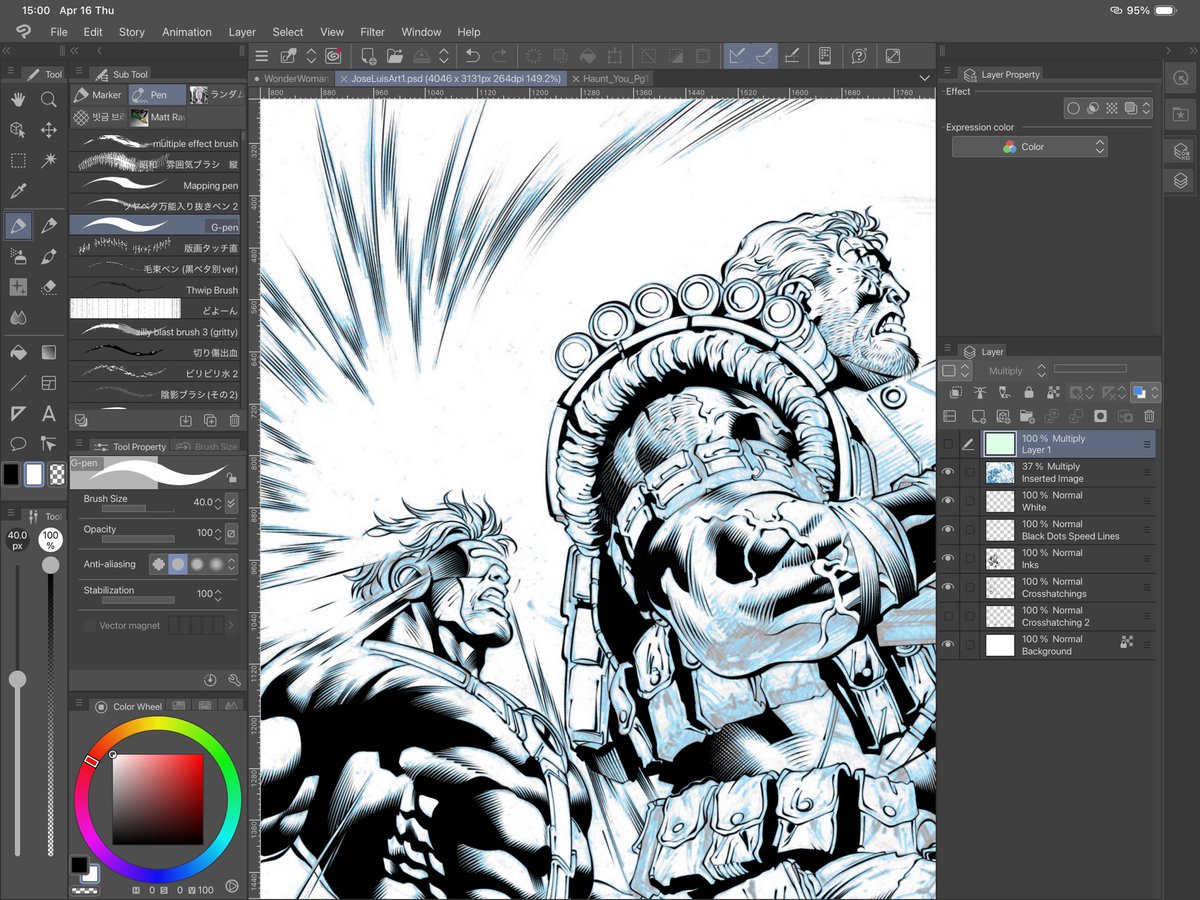This screenshot has width=1200, height=900.
Task: Click the Brush Size slider
Action: (x=138, y=509)
